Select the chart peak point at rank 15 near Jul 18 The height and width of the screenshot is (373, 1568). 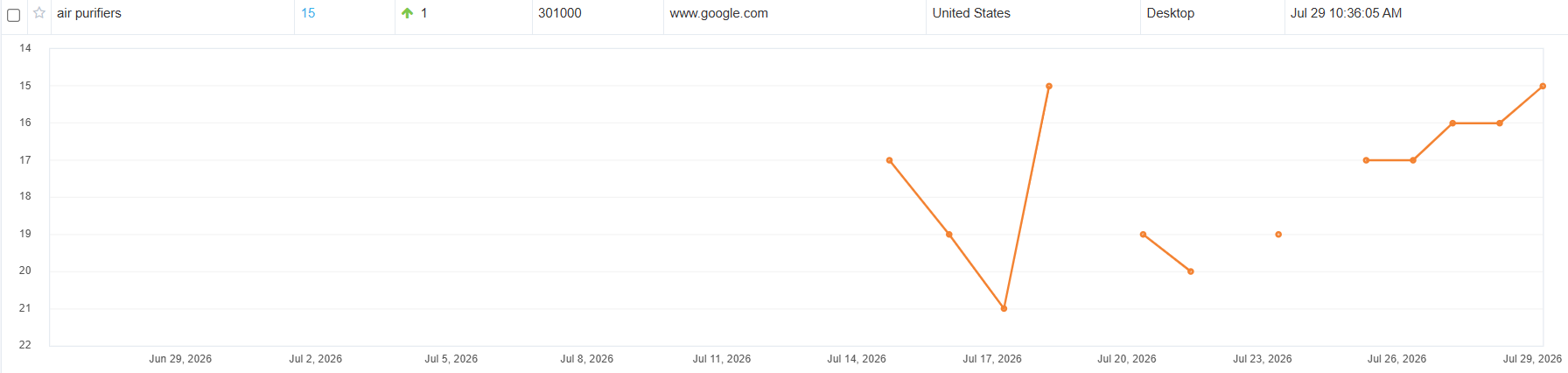pyautogui.click(x=1048, y=86)
